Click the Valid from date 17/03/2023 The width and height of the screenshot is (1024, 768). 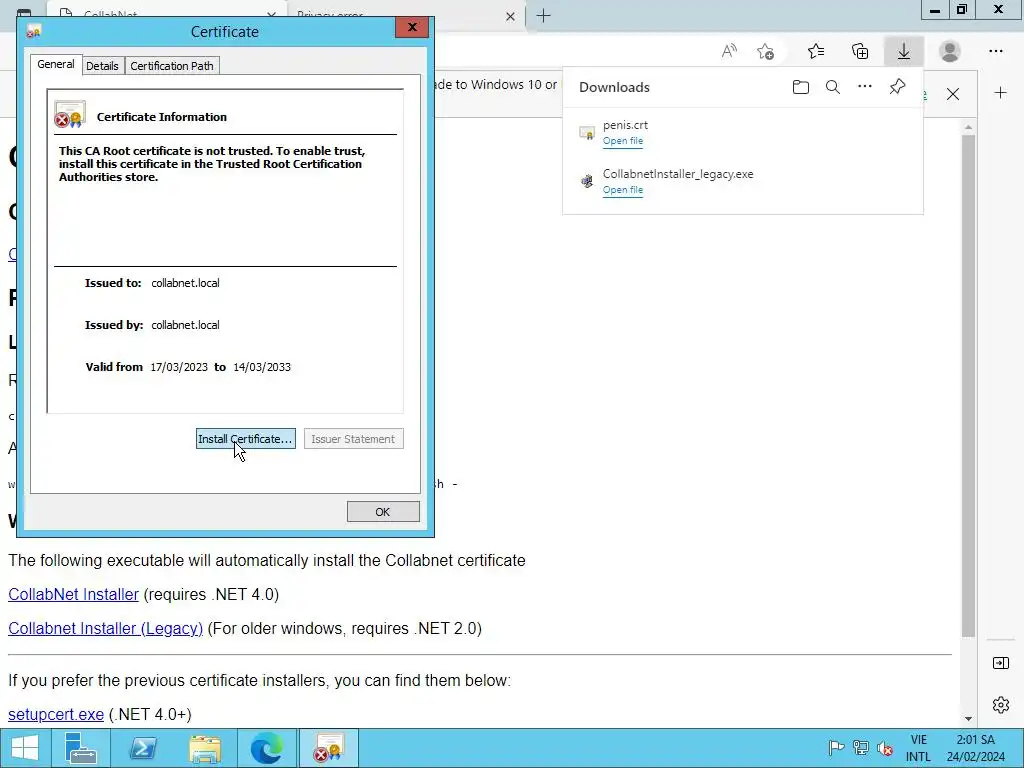179,367
